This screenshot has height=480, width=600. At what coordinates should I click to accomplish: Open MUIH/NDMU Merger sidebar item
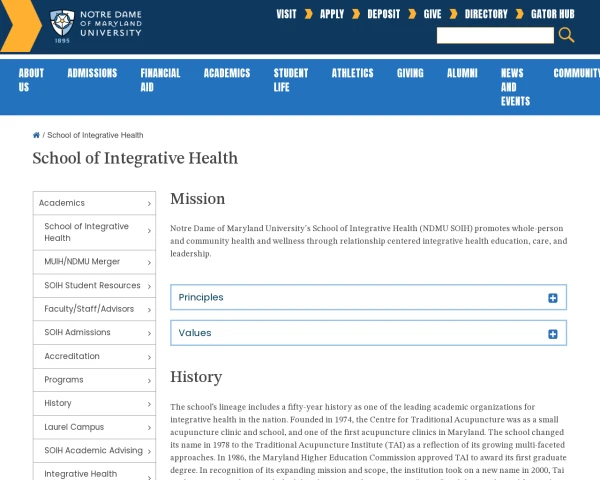(x=94, y=262)
